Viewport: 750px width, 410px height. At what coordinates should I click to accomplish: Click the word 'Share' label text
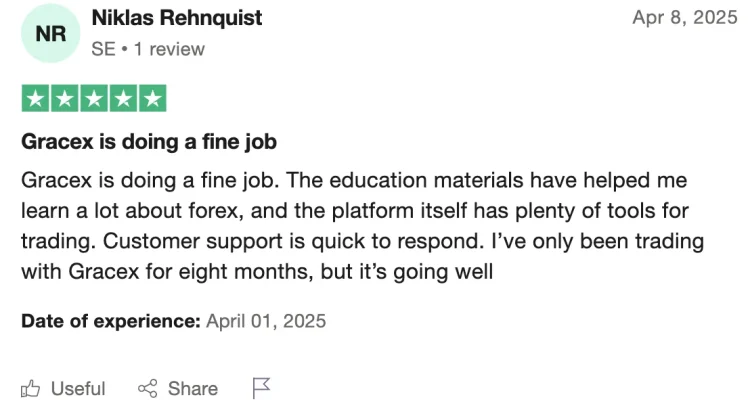193,388
